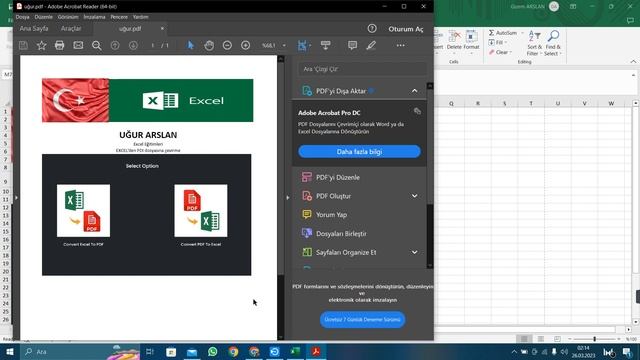Send the PDF by email envelope icon
This screenshot has height=360, width=640.
[x=78, y=45]
